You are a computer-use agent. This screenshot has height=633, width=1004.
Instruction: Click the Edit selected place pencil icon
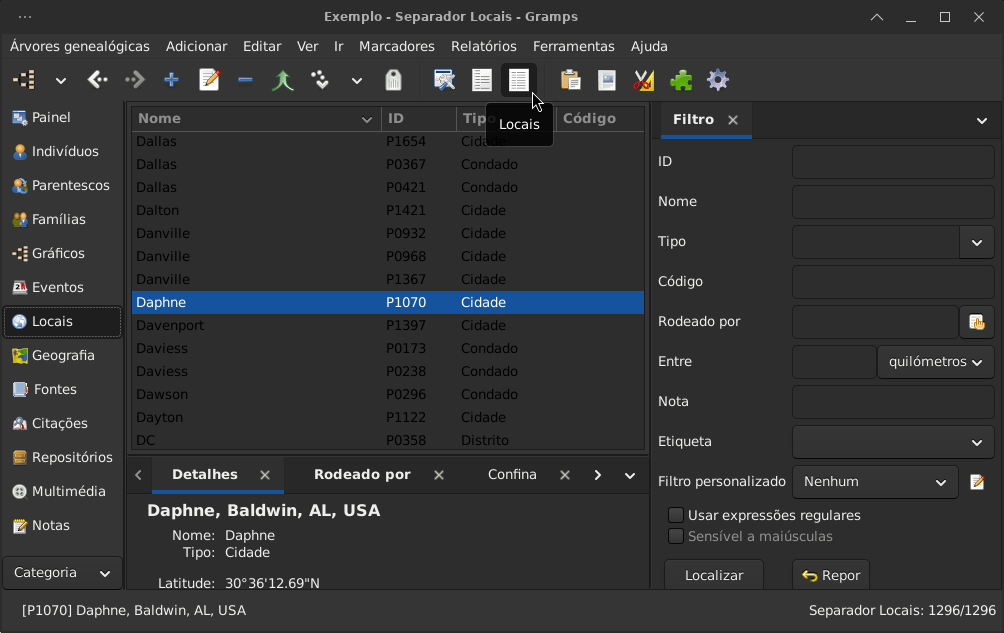[209, 80]
